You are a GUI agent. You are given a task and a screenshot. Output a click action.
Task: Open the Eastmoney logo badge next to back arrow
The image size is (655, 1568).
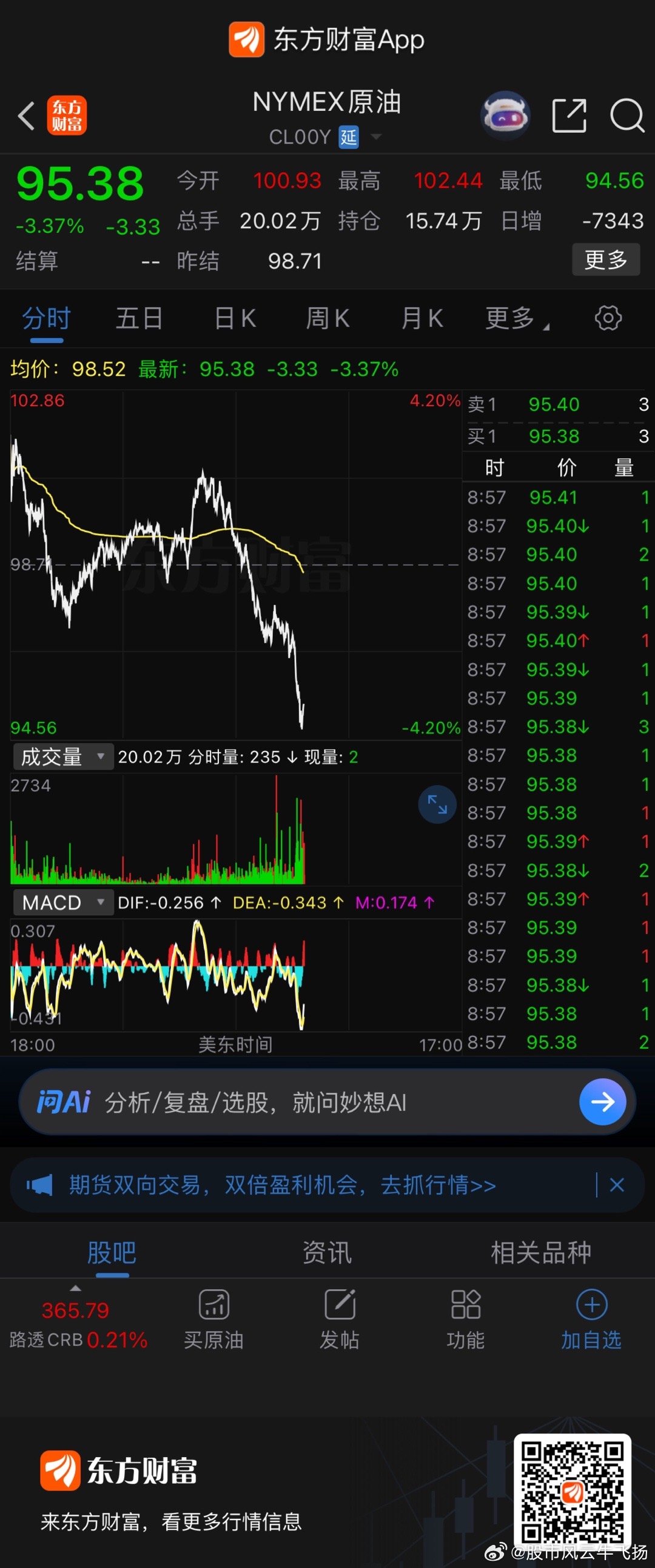[x=67, y=115]
